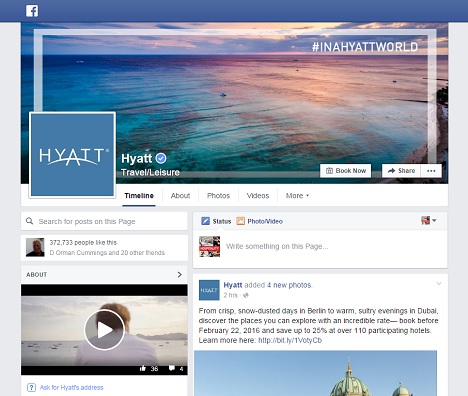
Task: Click the search magnifier icon
Action: pyautogui.click(x=29, y=221)
